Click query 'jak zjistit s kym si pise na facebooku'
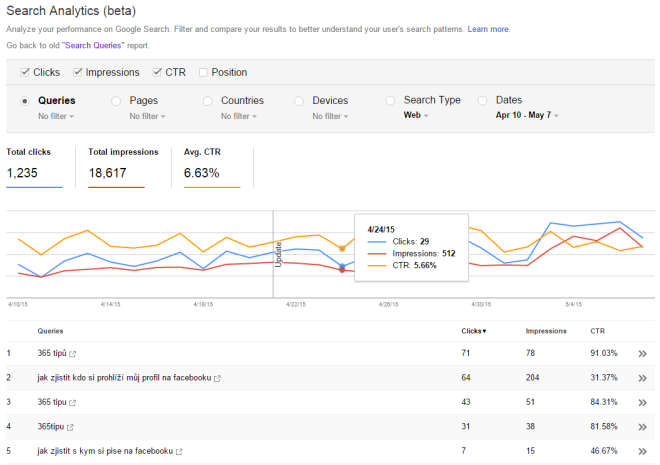 point(105,451)
